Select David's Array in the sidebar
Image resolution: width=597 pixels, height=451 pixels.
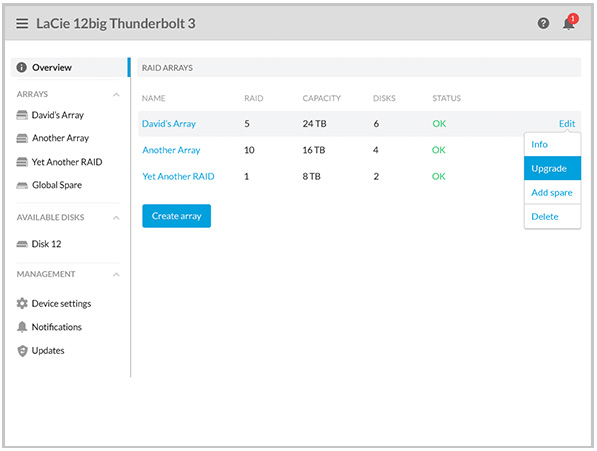pyautogui.click(x=57, y=115)
